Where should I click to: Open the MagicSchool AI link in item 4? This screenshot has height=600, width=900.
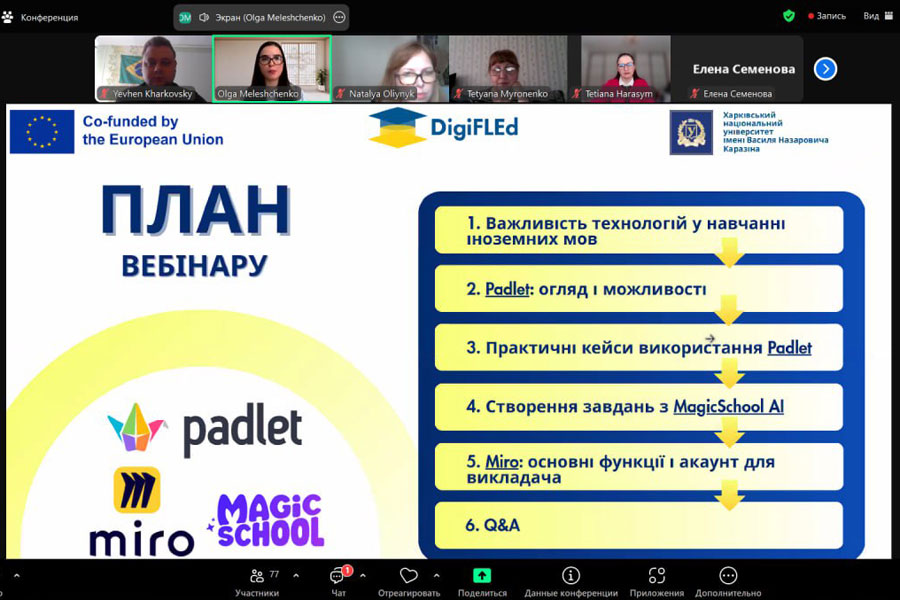[x=728, y=407]
